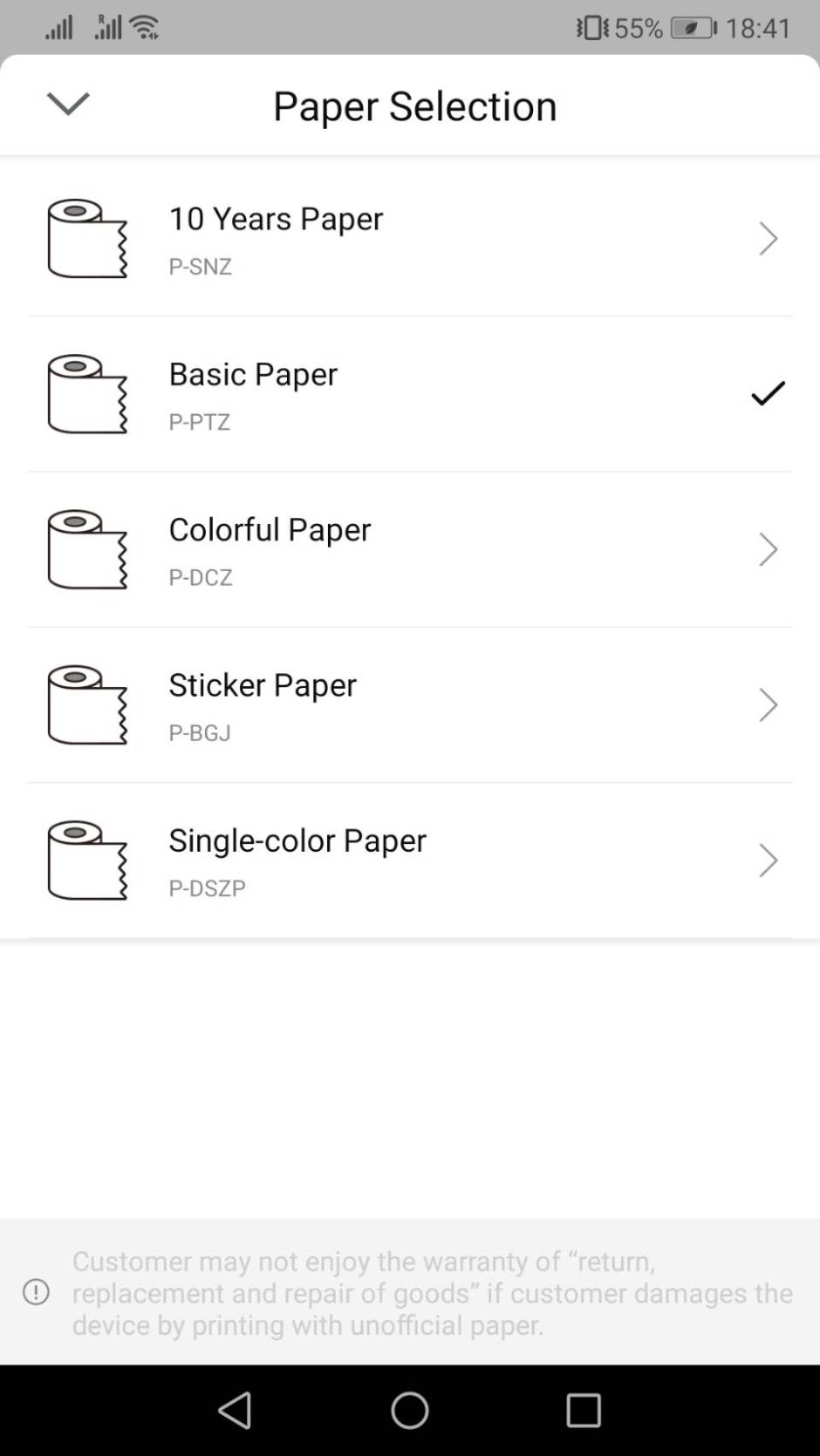This screenshot has width=820, height=1456.
Task: Choose the Colorful Paper label
Action: tap(270, 530)
